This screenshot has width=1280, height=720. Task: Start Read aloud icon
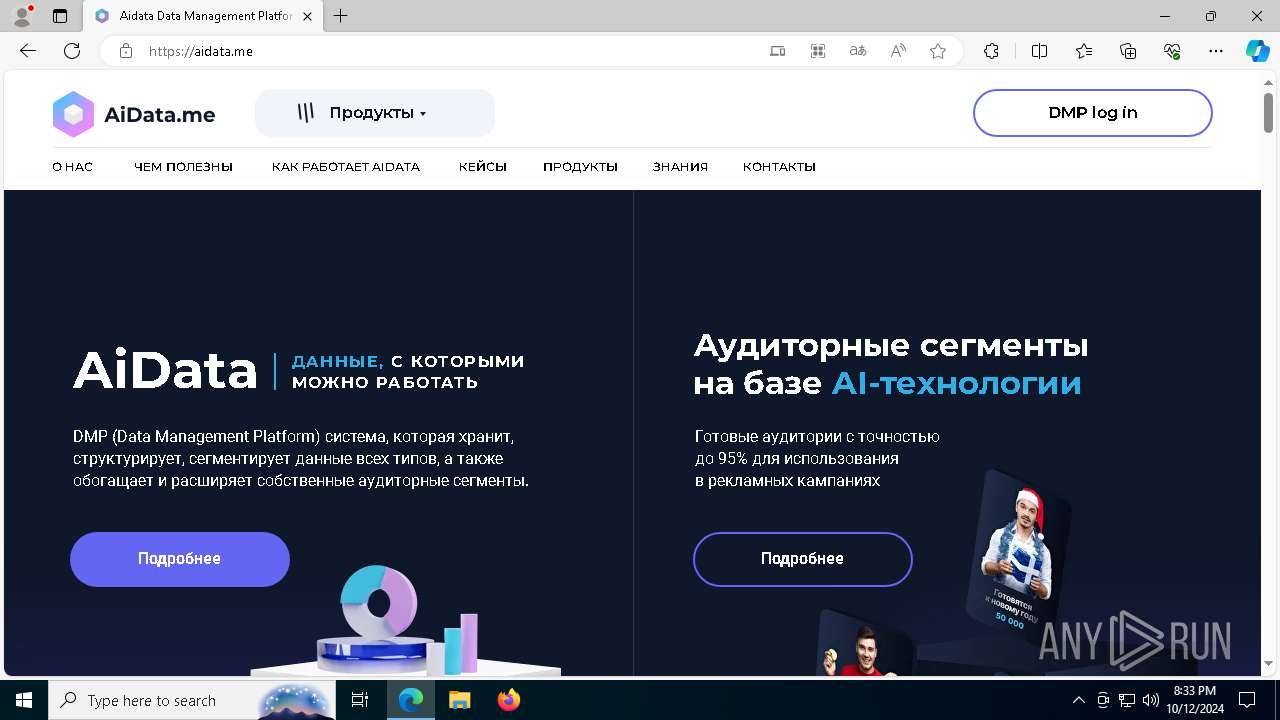(x=898, y=51)
